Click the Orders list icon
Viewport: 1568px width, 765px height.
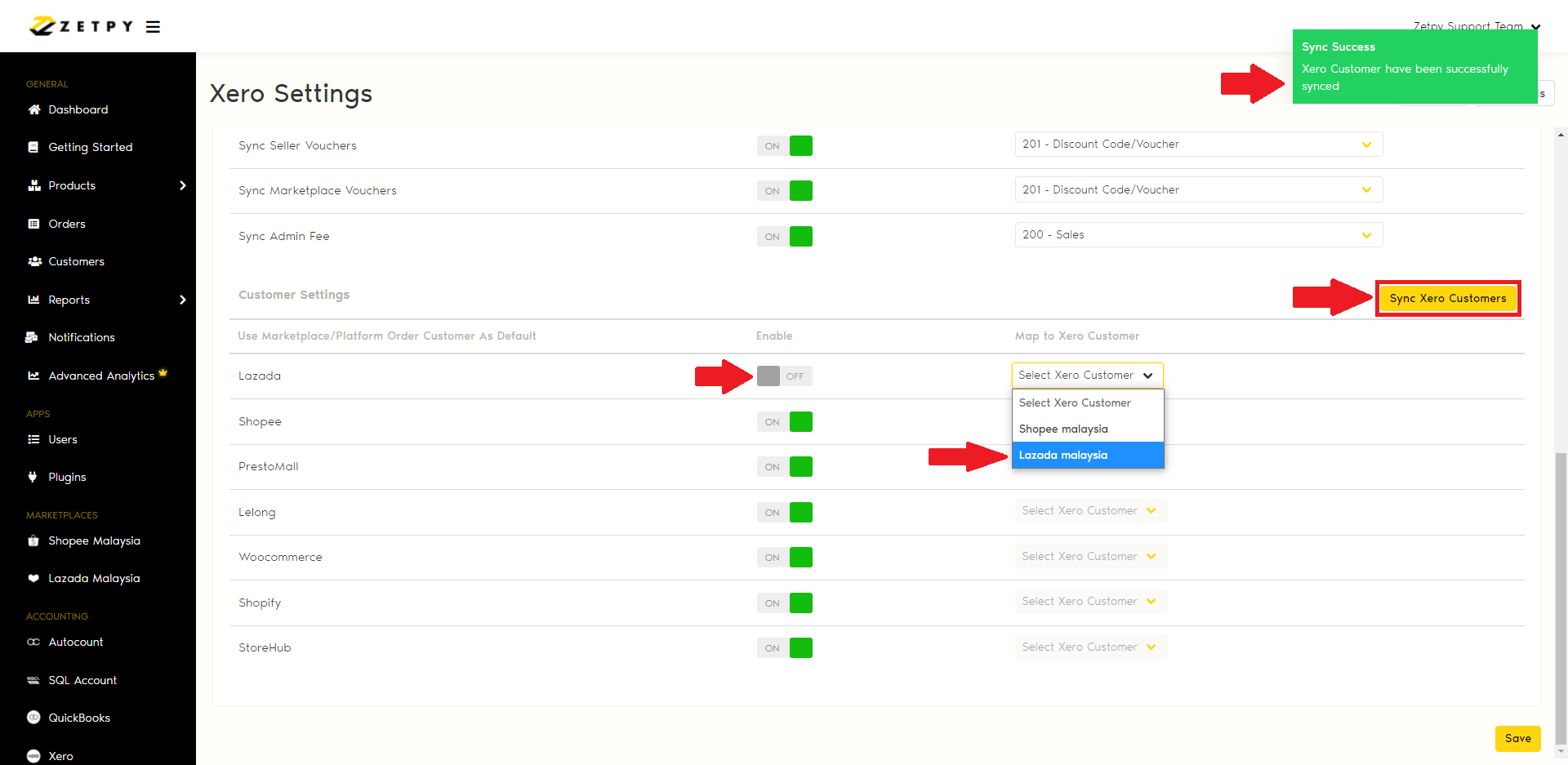click(x=33, y=224)
